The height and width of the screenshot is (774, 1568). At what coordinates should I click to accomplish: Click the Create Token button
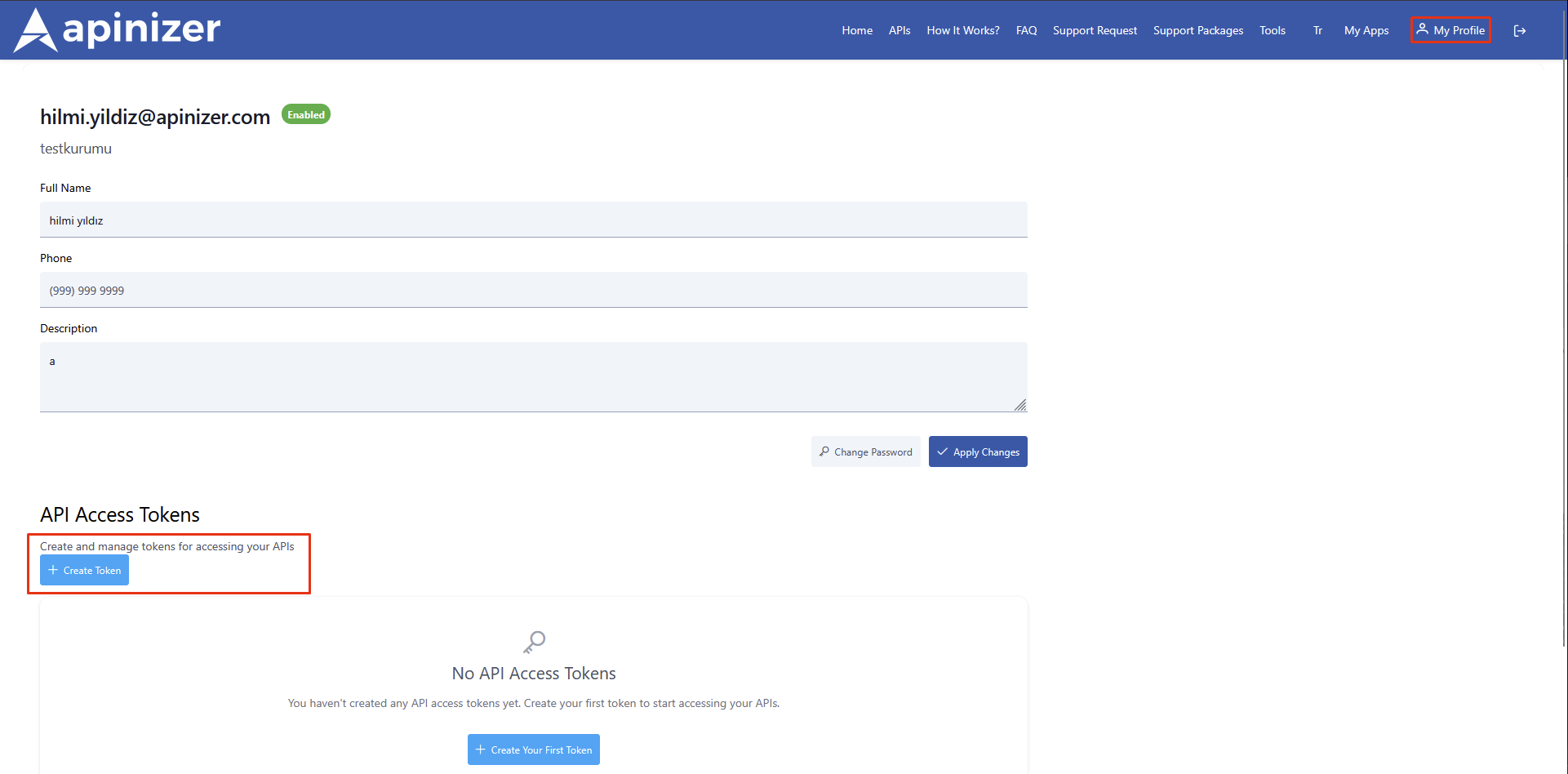click(85, 570)
